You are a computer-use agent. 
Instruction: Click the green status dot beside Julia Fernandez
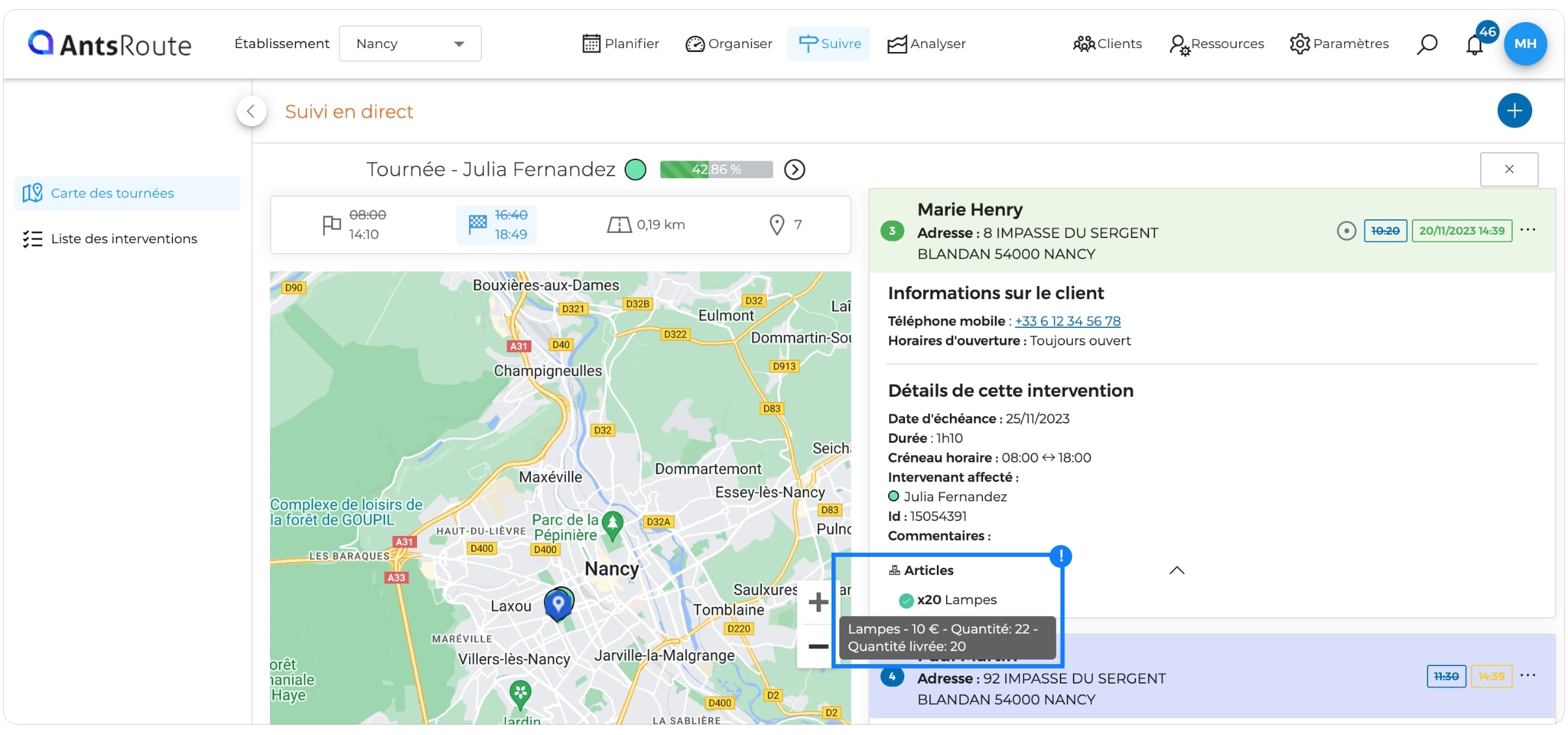click(x=636, y=170)
